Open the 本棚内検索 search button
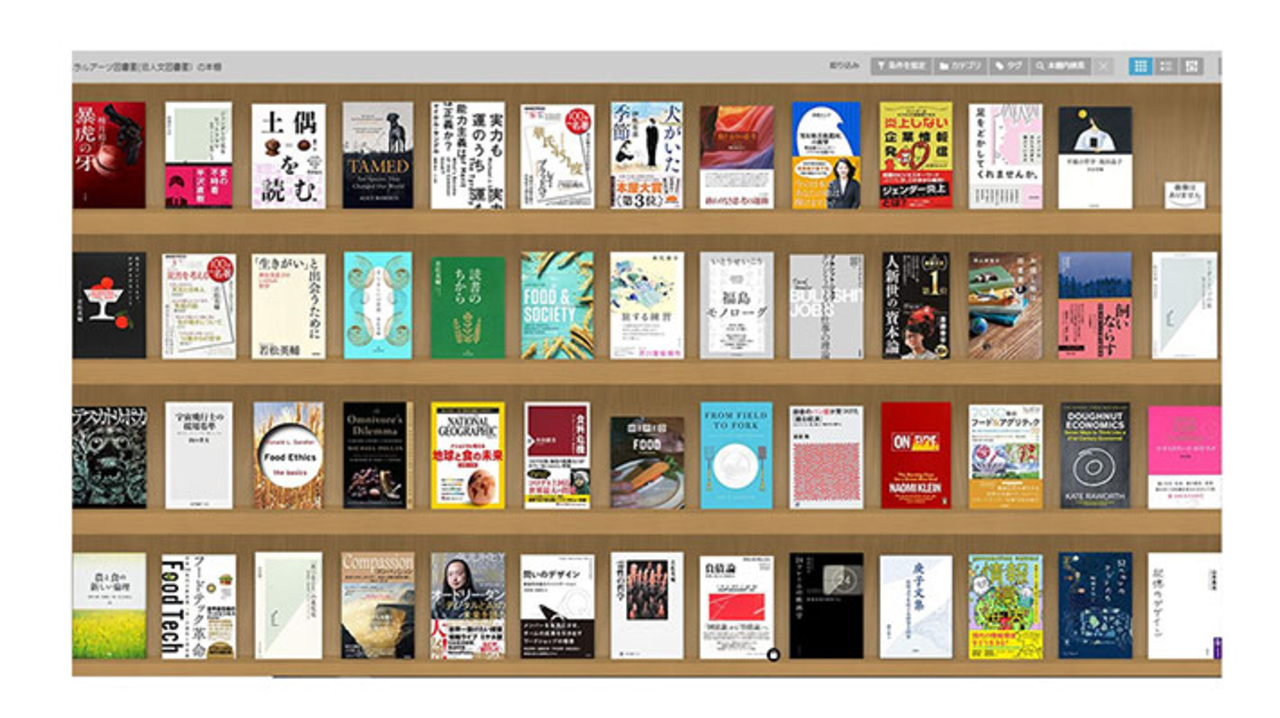The height and width of the screenshot is (718, 1280). 1061,66
